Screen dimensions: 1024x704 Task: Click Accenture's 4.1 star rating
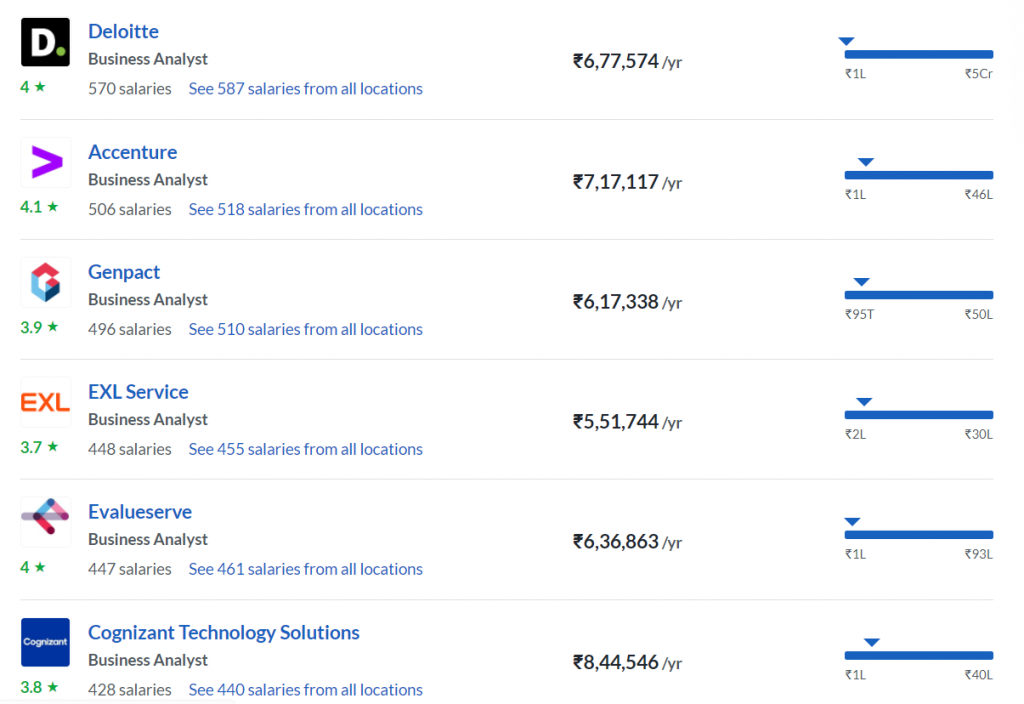39,207
